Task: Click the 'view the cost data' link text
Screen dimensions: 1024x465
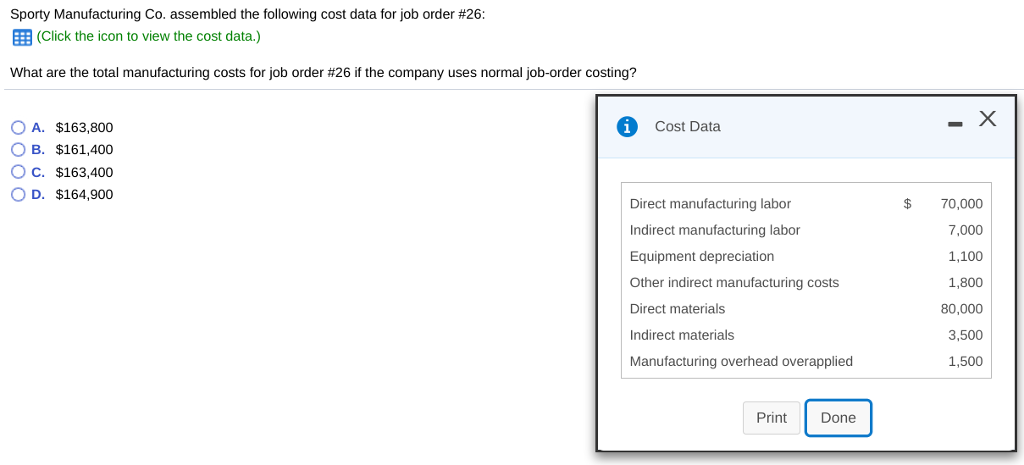Action: coord(148,37)
